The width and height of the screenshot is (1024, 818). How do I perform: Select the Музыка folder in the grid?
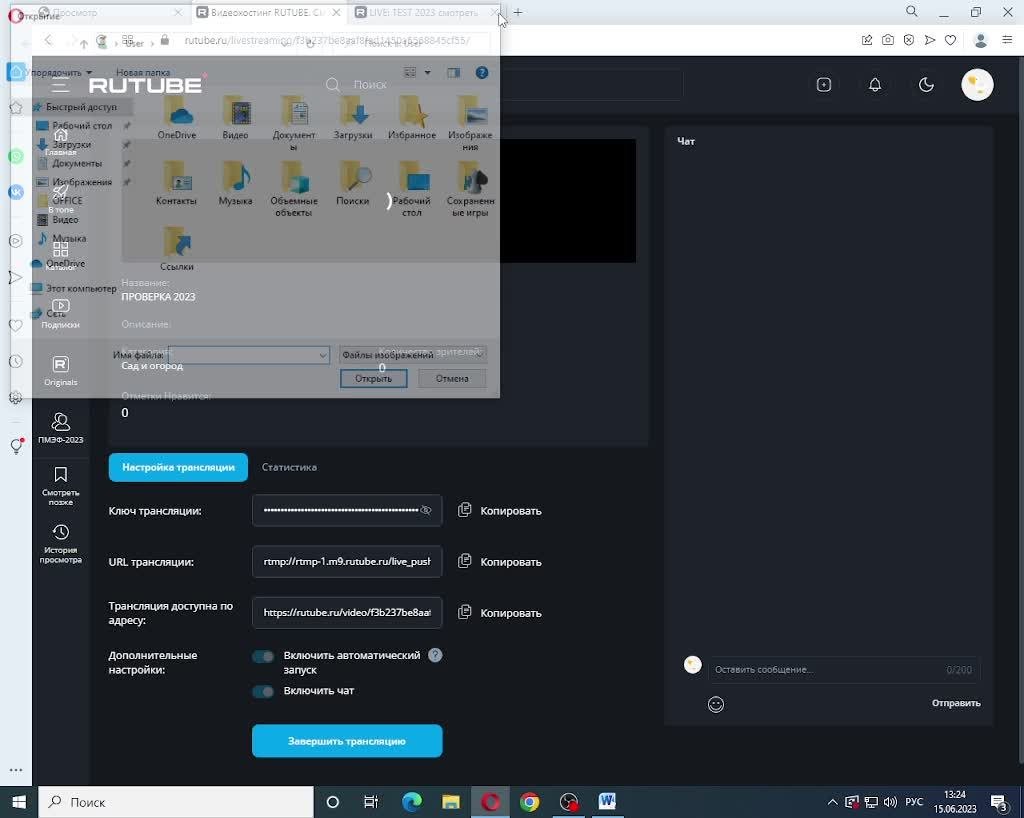click(x=235, y=183)
